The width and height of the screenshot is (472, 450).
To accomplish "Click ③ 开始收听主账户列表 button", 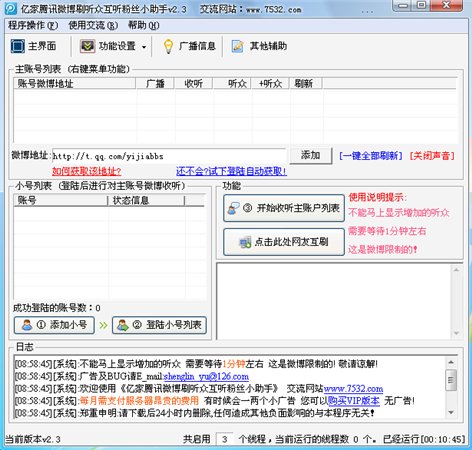I will 284,208.
